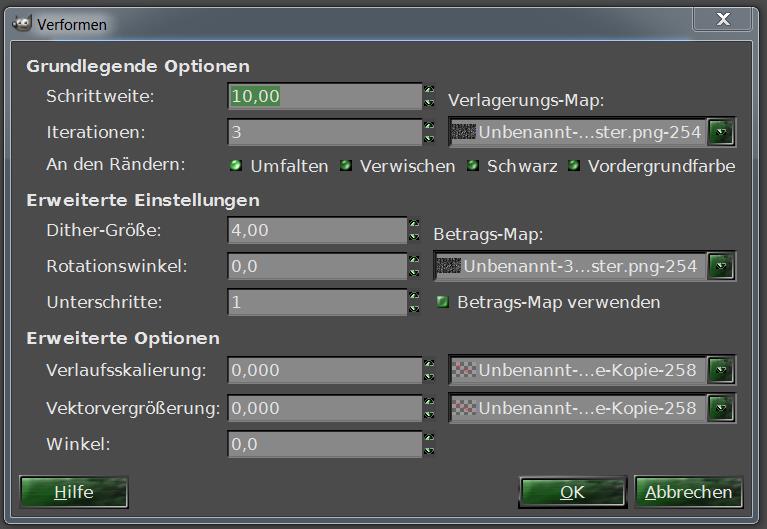This screenshot has width=767, height=529.
Task: Decrease Rotationswinkel with down arrow
Action: click(x=414, y=273)
